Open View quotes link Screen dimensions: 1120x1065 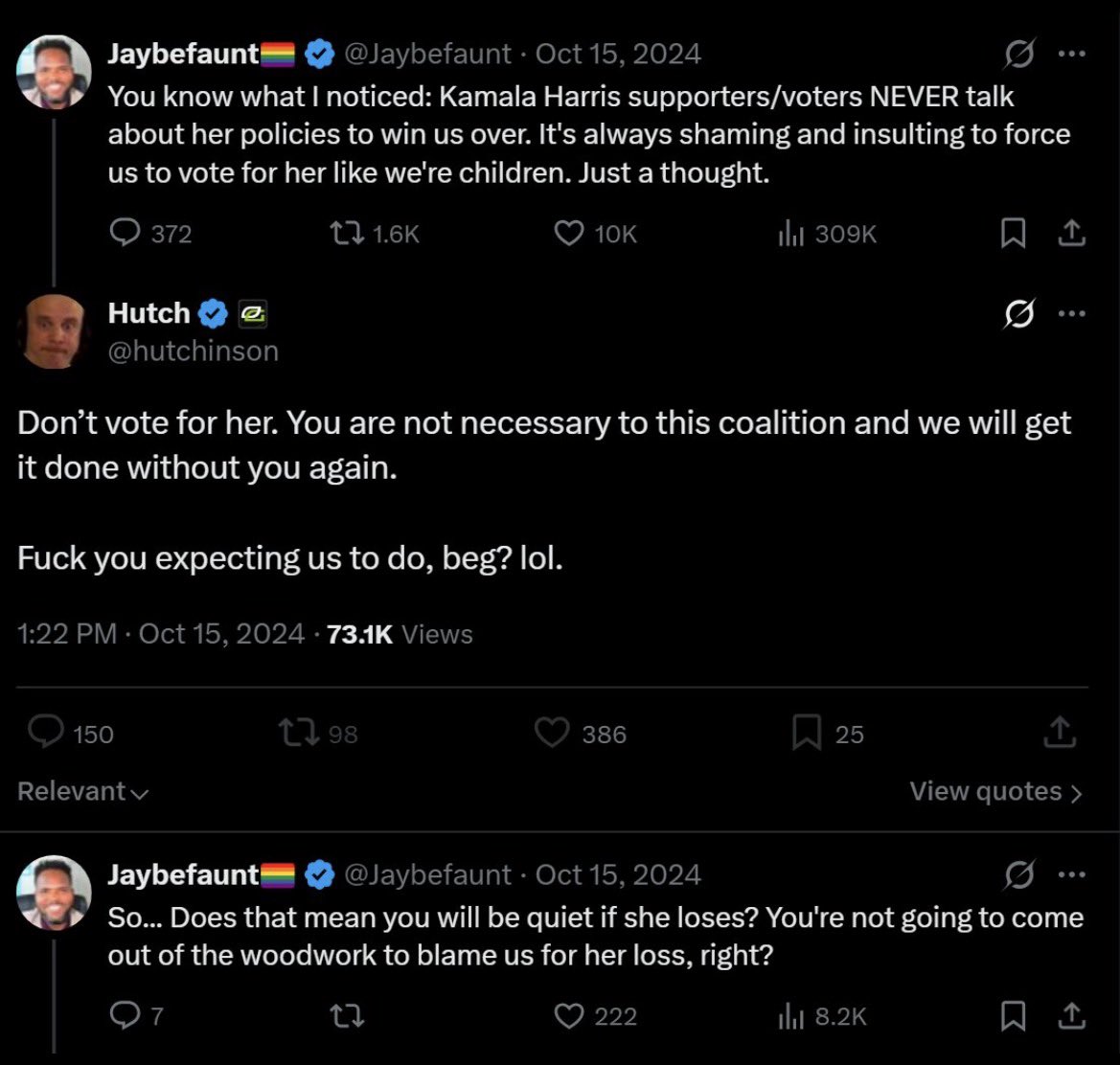click(995, 791)
